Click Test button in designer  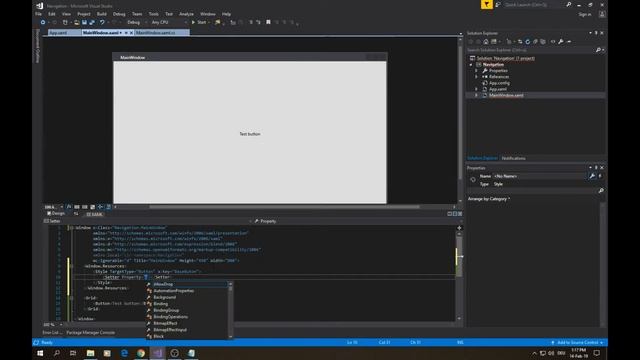[x=250, y=134]
